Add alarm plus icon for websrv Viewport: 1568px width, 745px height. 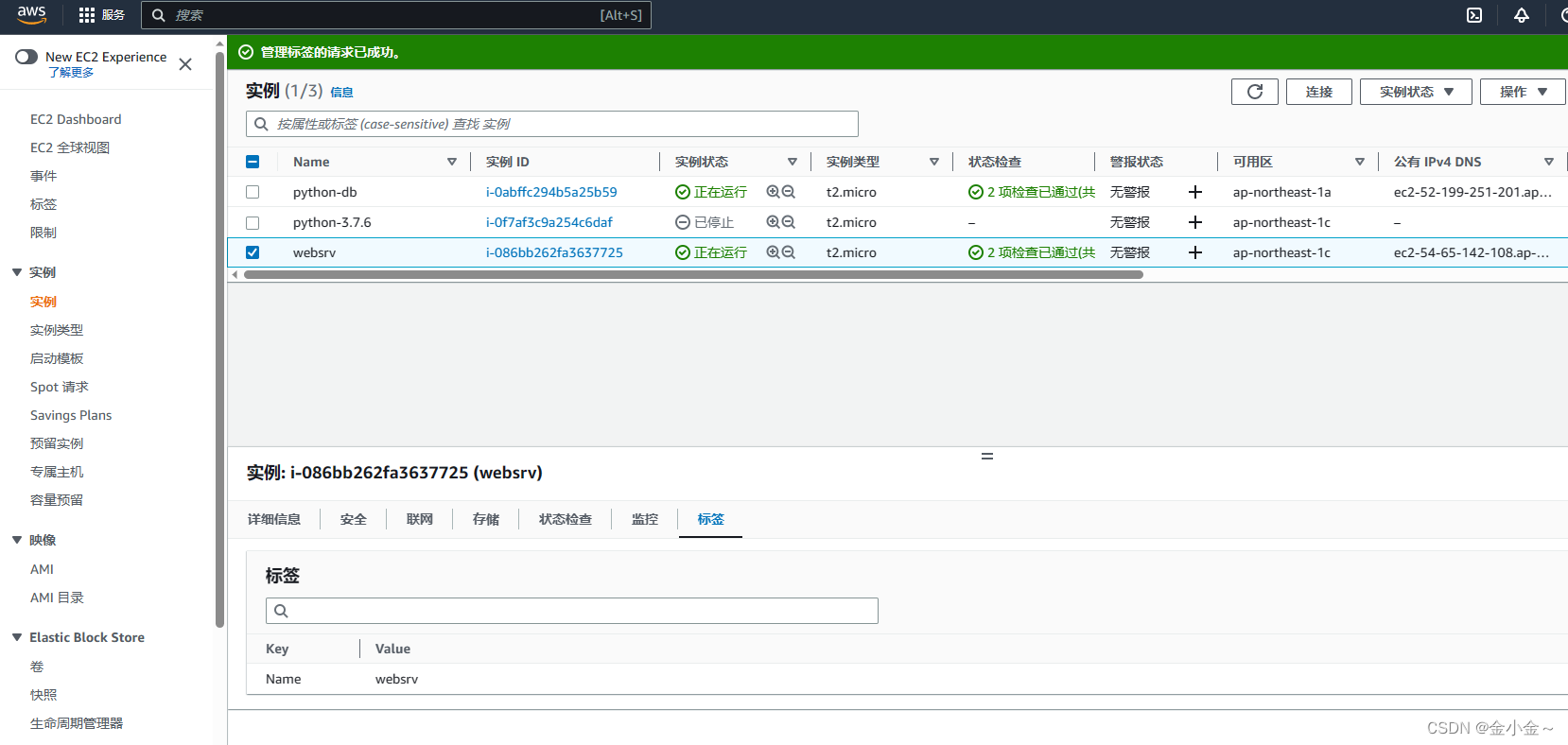click(1195, 252)
